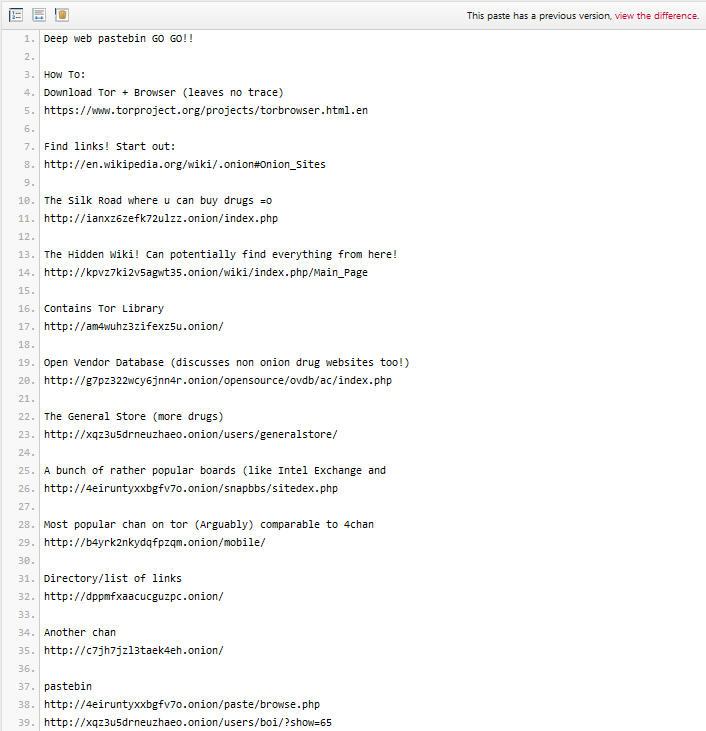This screenshot has height=731, width=706.
Task: Click the Hidden Wiki Main_Page URL line
Action: [x=206, y=273]
